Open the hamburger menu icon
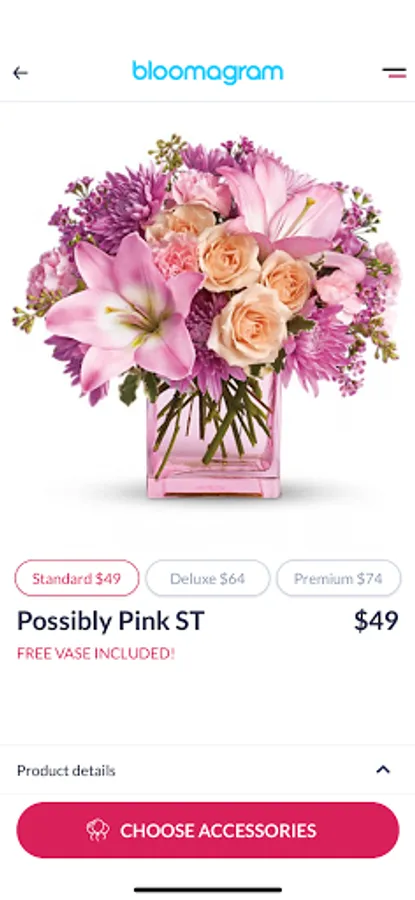 coord(394,73)
